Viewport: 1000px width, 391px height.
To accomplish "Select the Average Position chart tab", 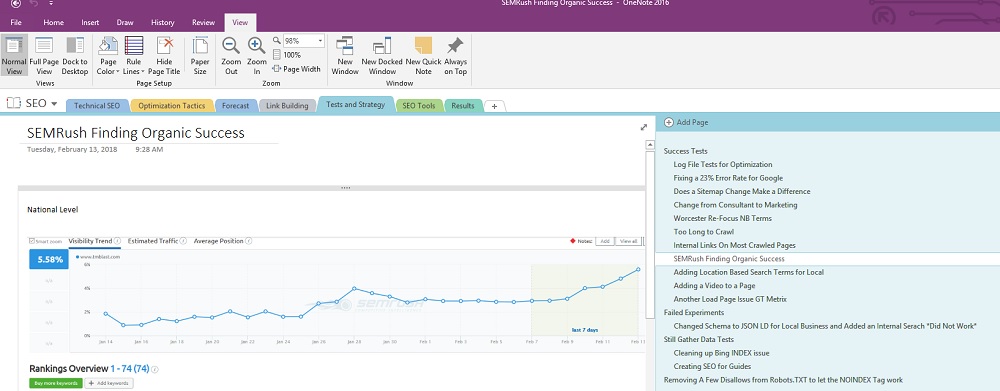I will pos(218,241).
